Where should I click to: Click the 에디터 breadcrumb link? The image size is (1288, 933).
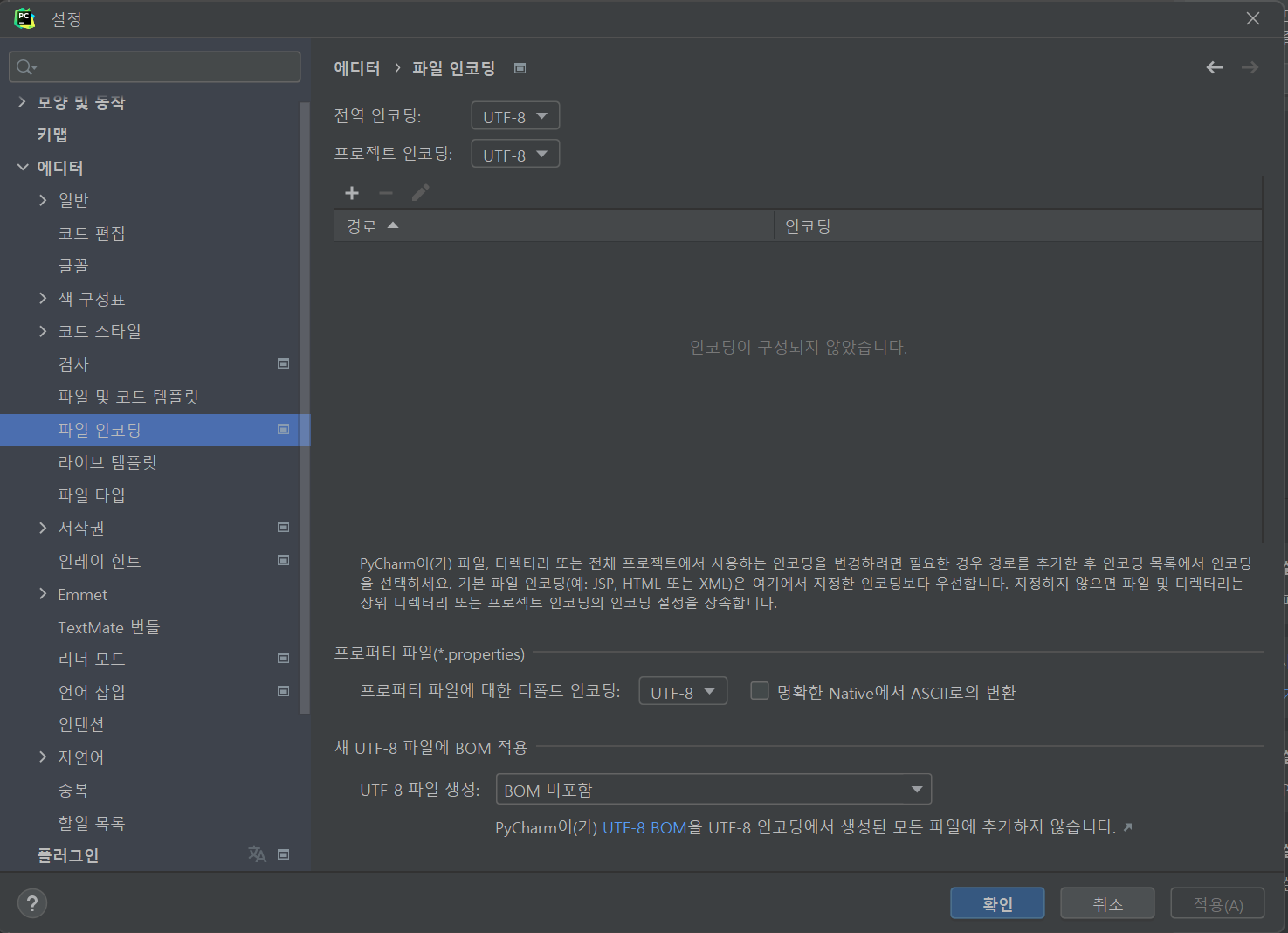coord(357,68)
